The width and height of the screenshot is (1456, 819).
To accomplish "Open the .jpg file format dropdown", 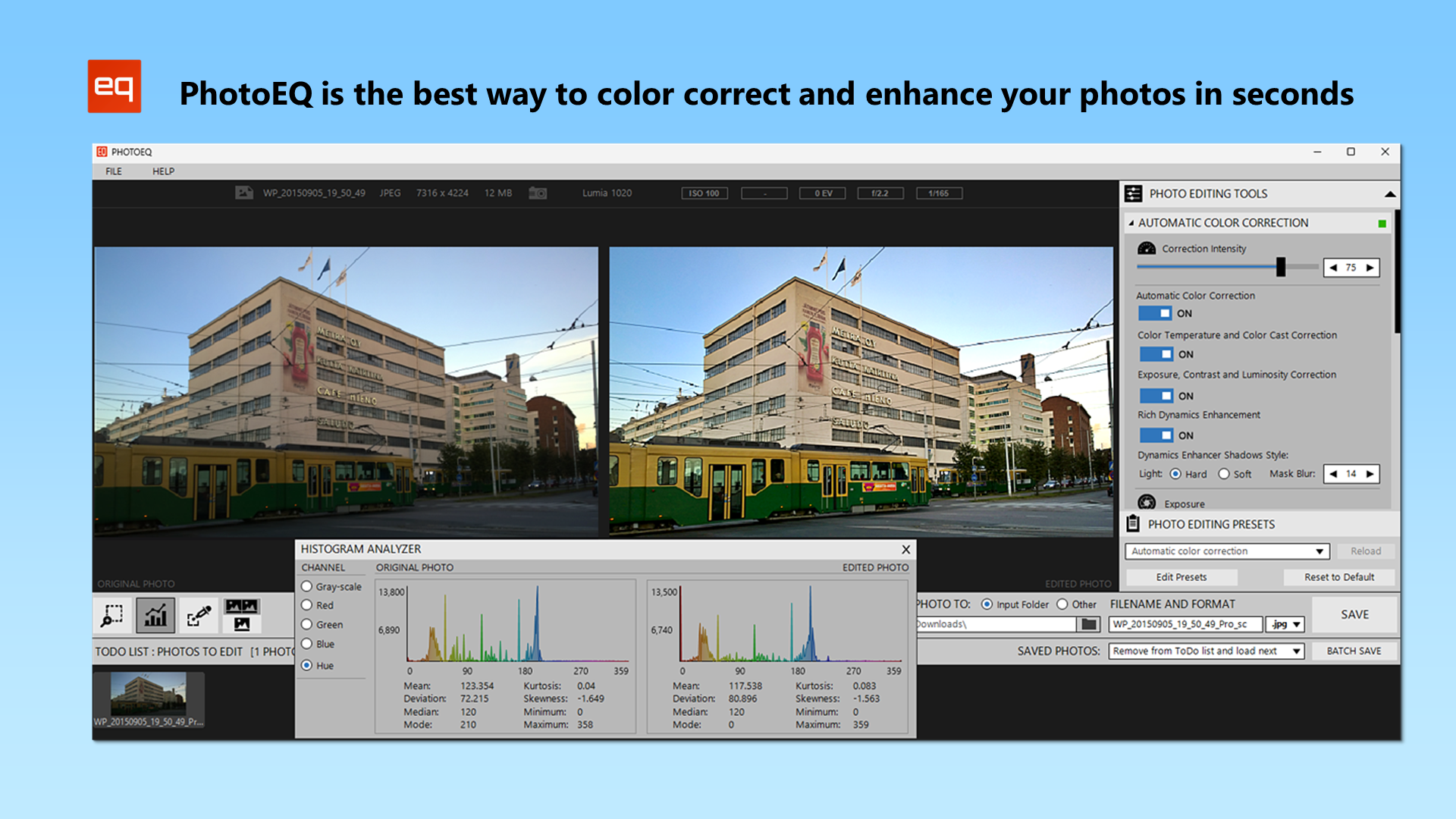I will click(x=1285, y=624).
